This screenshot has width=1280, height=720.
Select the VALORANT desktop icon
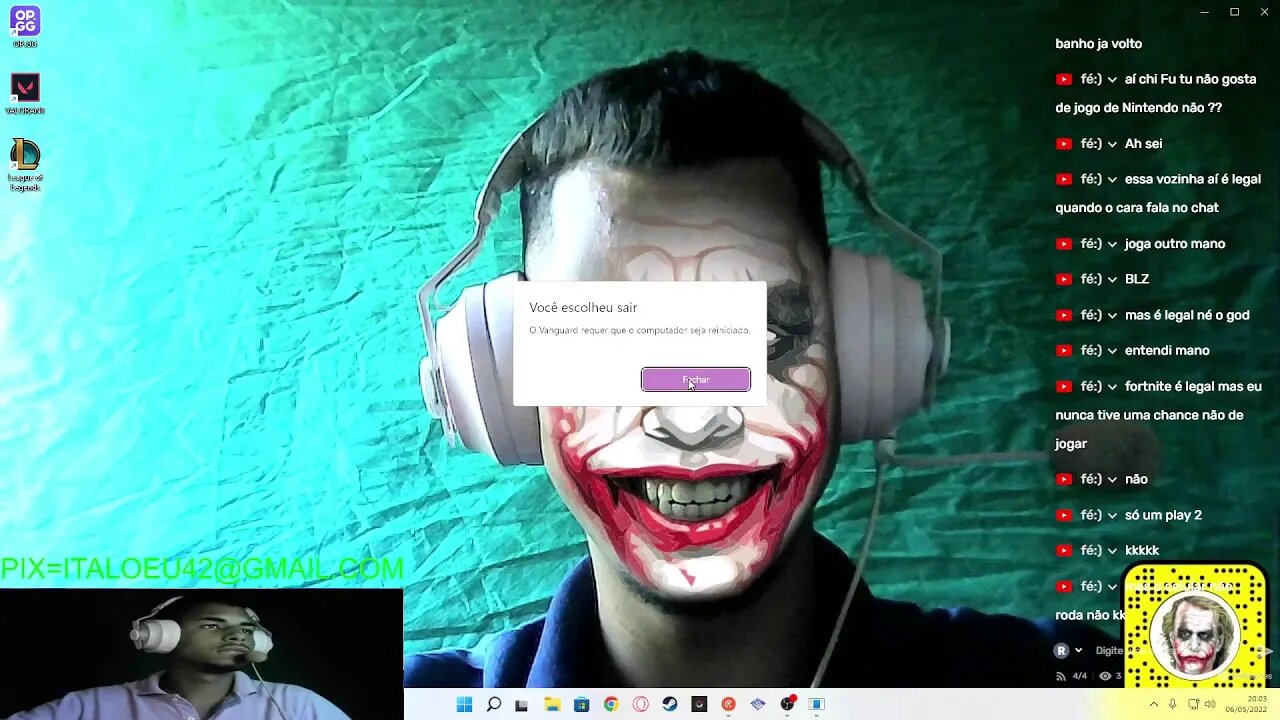pos(25,94)
